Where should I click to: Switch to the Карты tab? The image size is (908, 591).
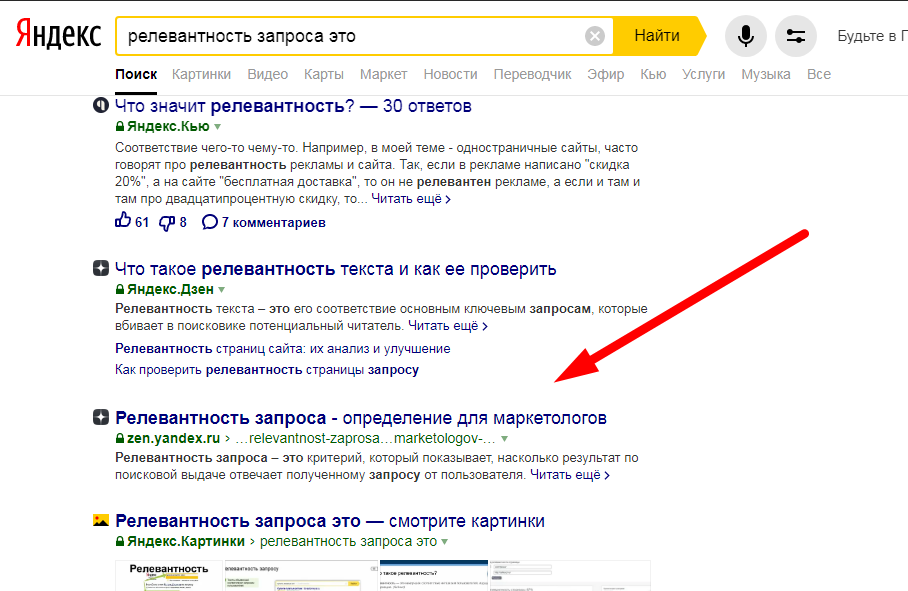(324, 75)
